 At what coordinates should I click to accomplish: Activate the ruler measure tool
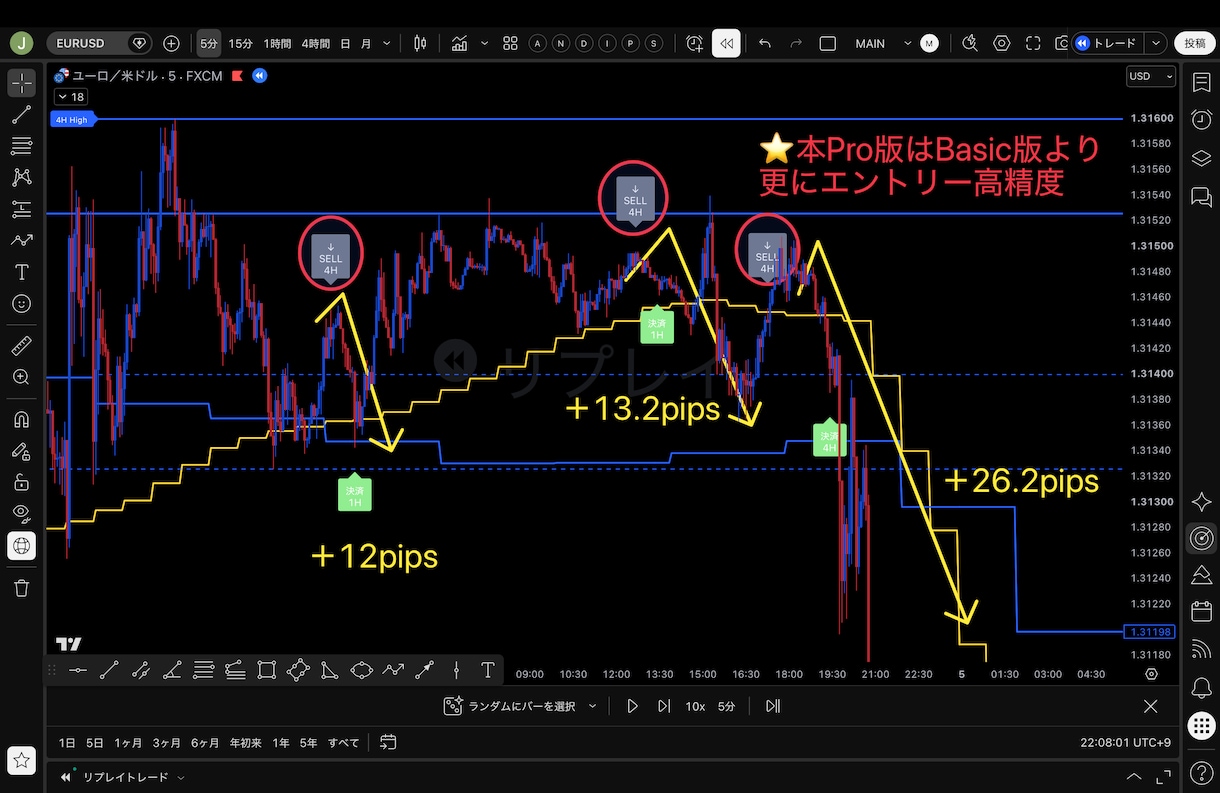(x=21, y=346)
